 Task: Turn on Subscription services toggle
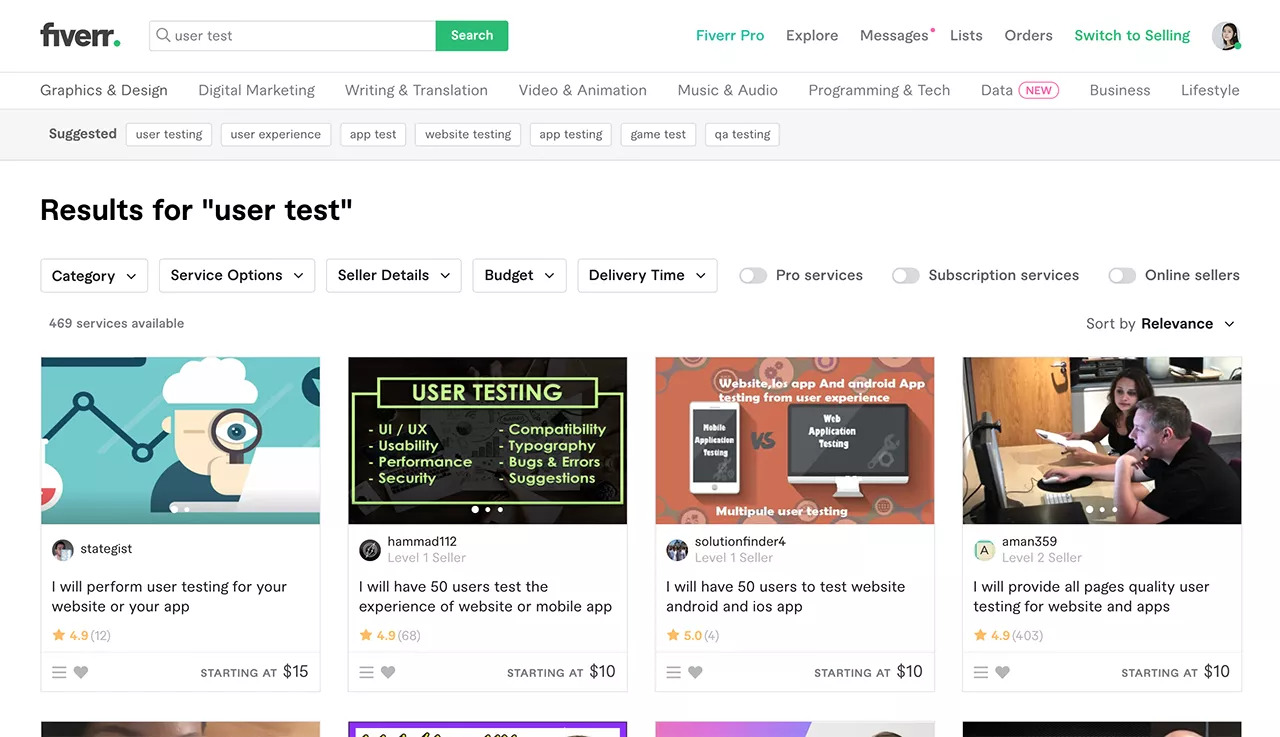[x=905, y=275]
